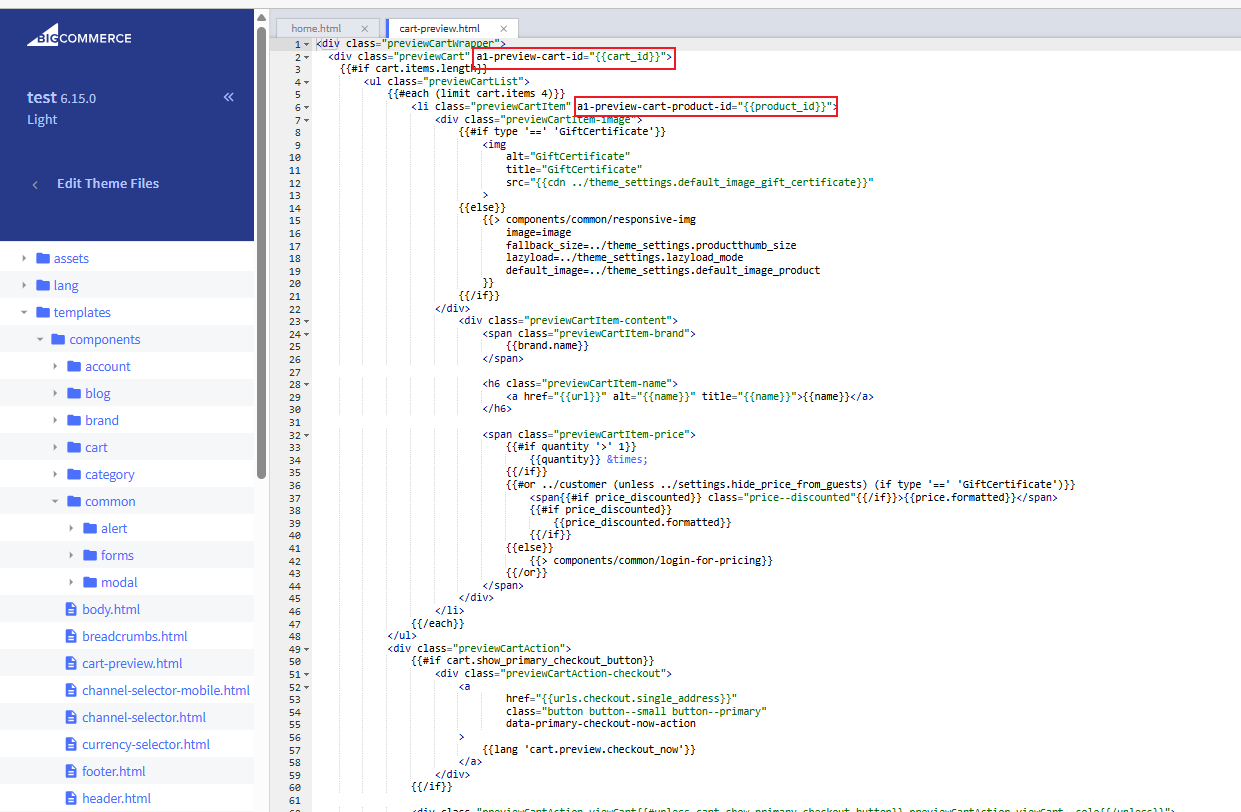This screenshot has width=1241, height=812.
Task: Open breadcrumbs.html file
Action: point(135,636)
